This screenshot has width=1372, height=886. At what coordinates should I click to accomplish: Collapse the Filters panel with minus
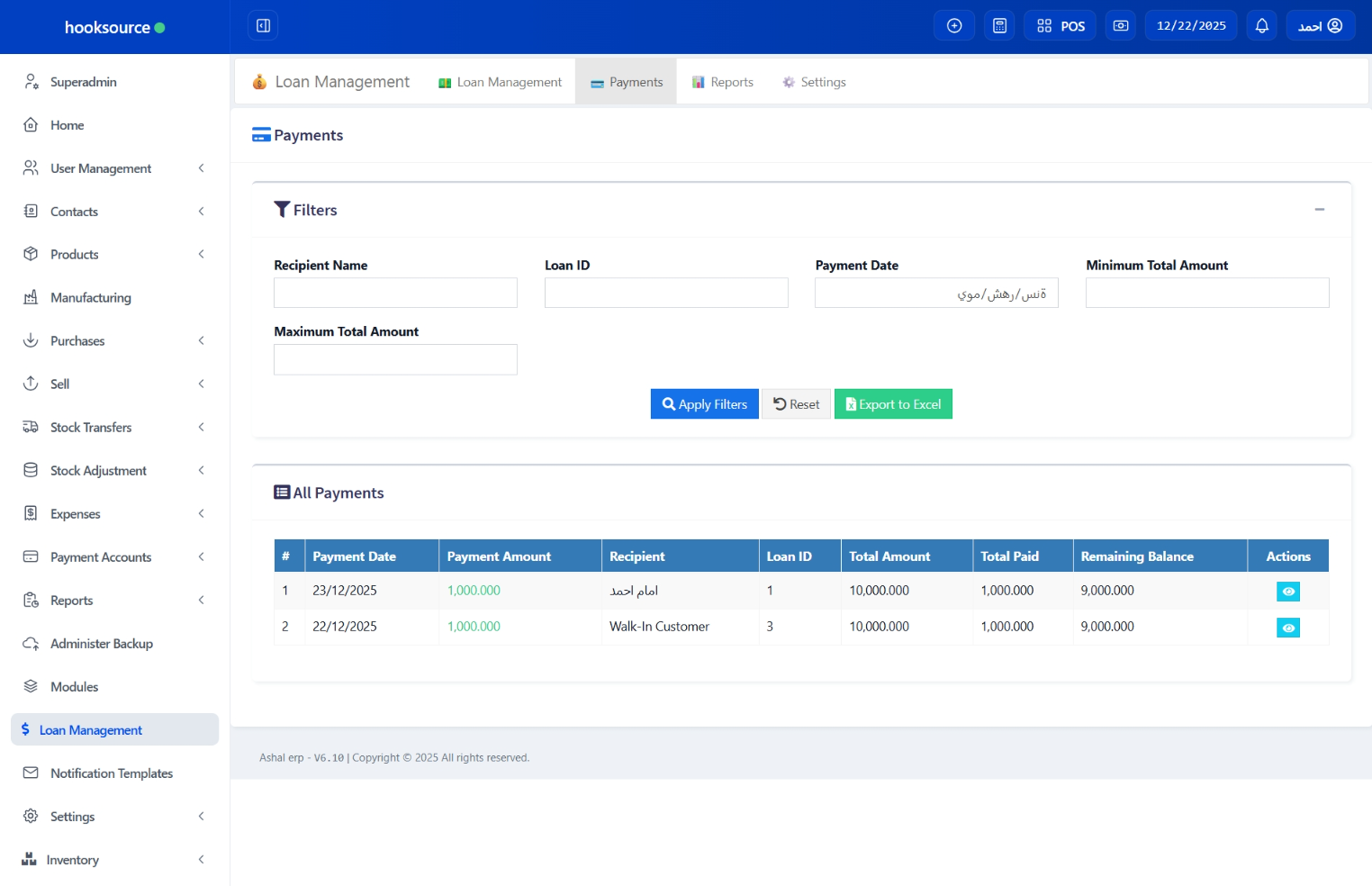(x=1319, y=210)
